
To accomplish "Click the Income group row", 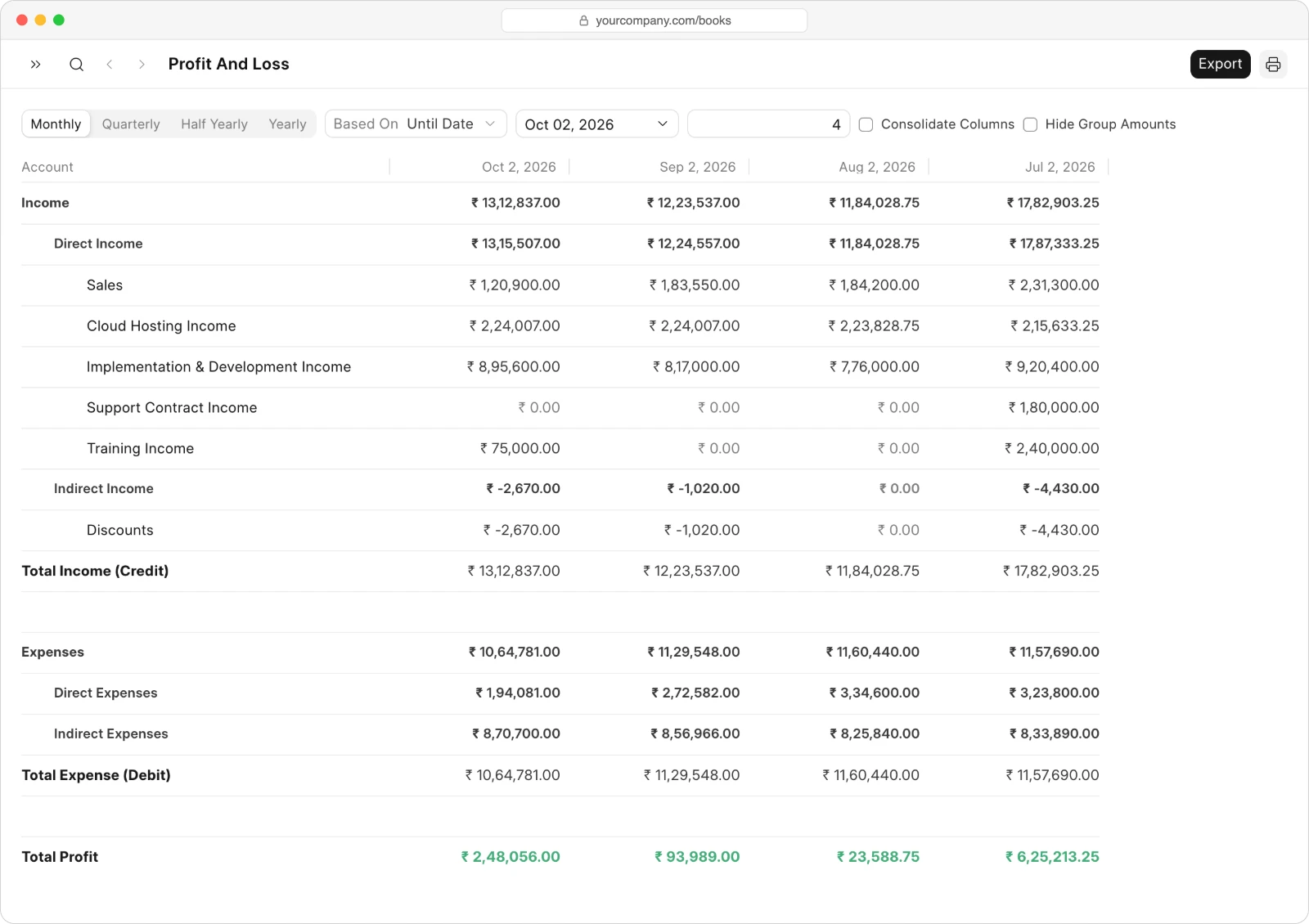I will pyautogui.click(x=560, y=203).
